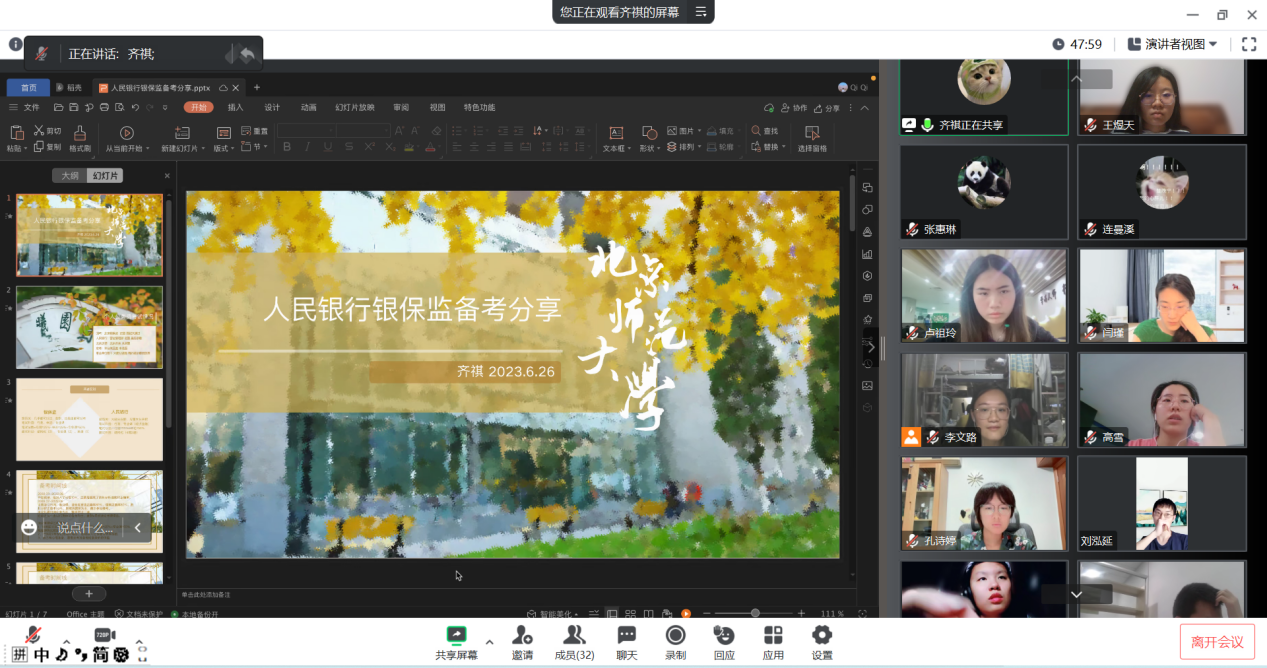Toggle full screen mode icon
The width and height of the screenshot is (1267, 668).
tap(1249, 44)
